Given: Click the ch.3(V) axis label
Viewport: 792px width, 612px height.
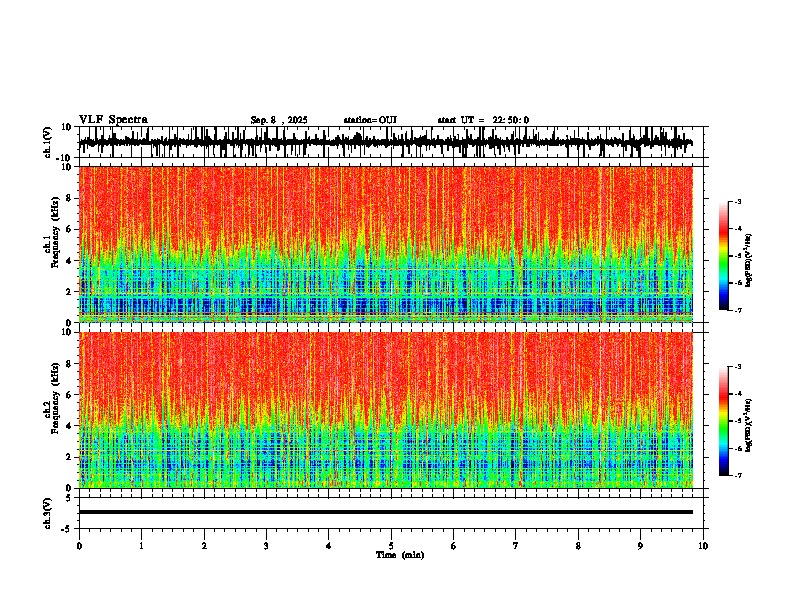Looking at the screenshot, I should [48, 513].
